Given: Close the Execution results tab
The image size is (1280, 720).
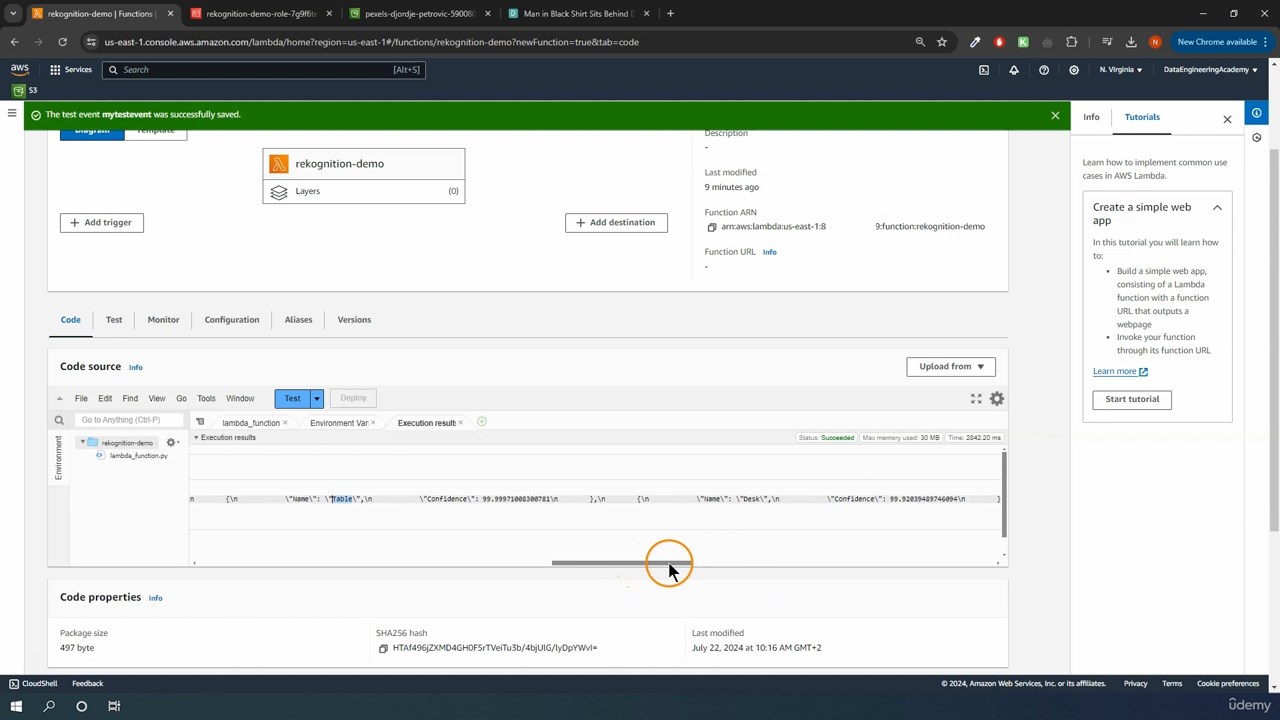Looking at the screenshot, I should [x=460, y=423].
